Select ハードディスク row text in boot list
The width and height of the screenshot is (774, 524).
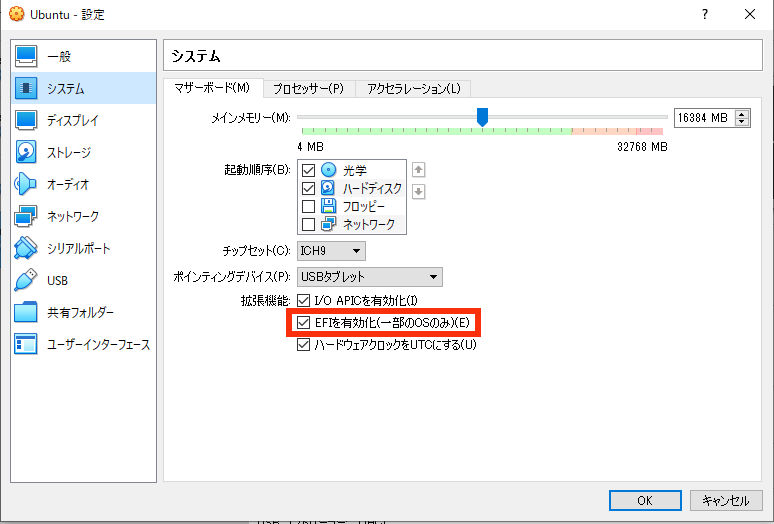pyautogui.click(x=372, y=188)
